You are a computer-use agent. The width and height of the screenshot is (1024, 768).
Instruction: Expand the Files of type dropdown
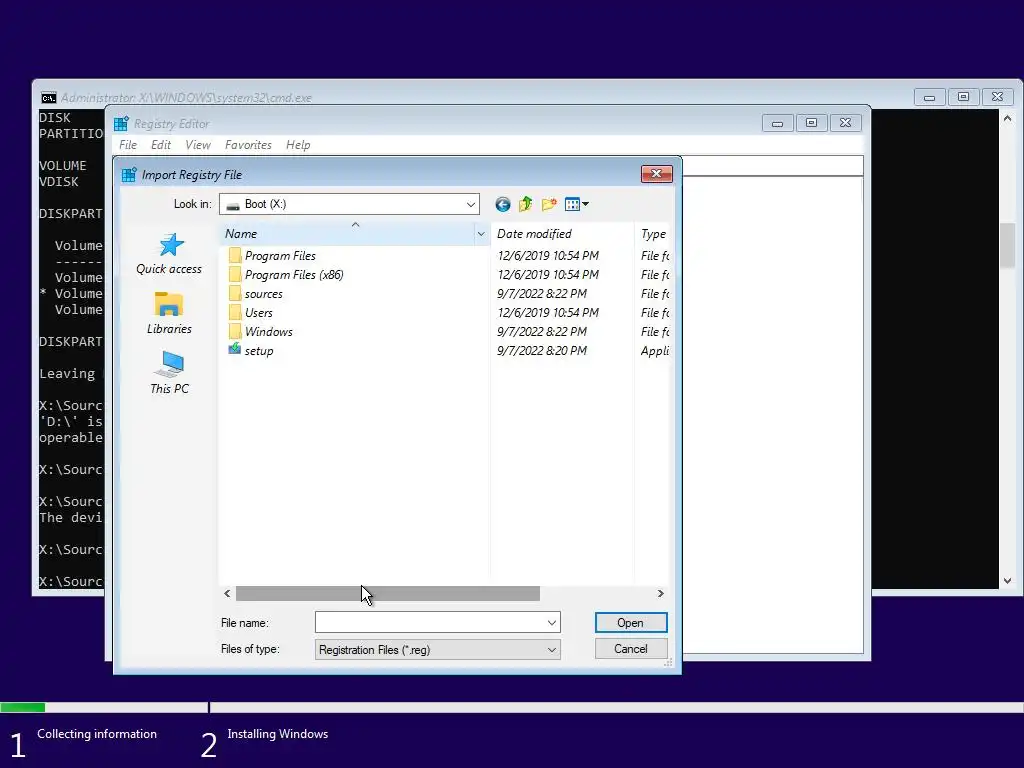pos(552,650)
